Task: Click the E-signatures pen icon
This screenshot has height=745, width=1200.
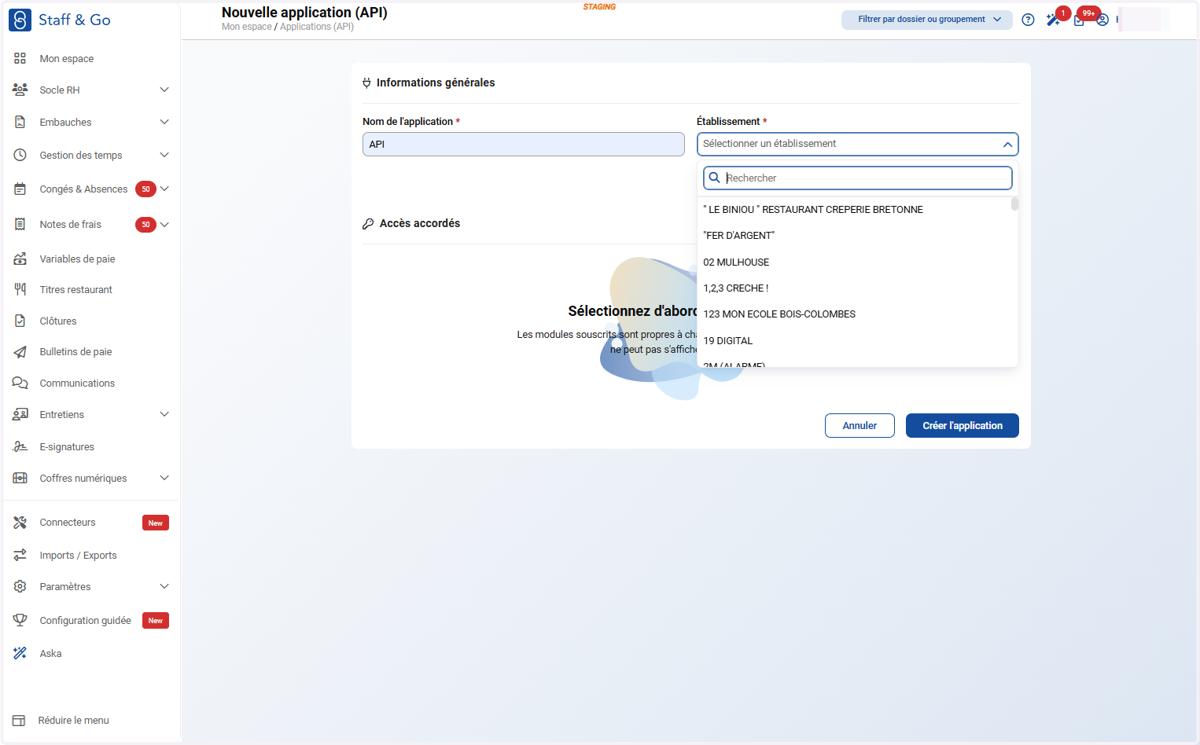Action: pos(20,447)
